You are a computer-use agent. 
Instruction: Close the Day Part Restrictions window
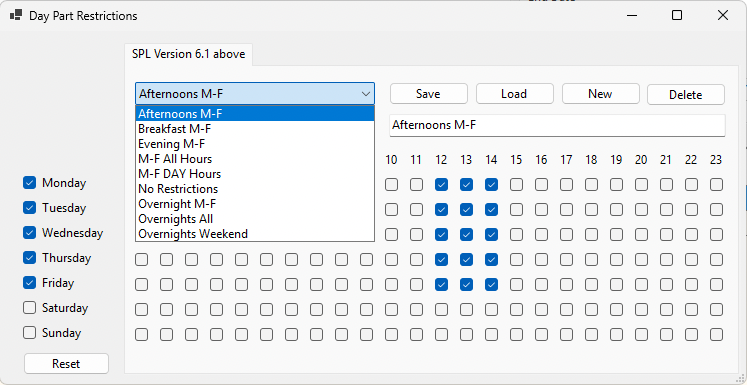(x=722, y=15)
